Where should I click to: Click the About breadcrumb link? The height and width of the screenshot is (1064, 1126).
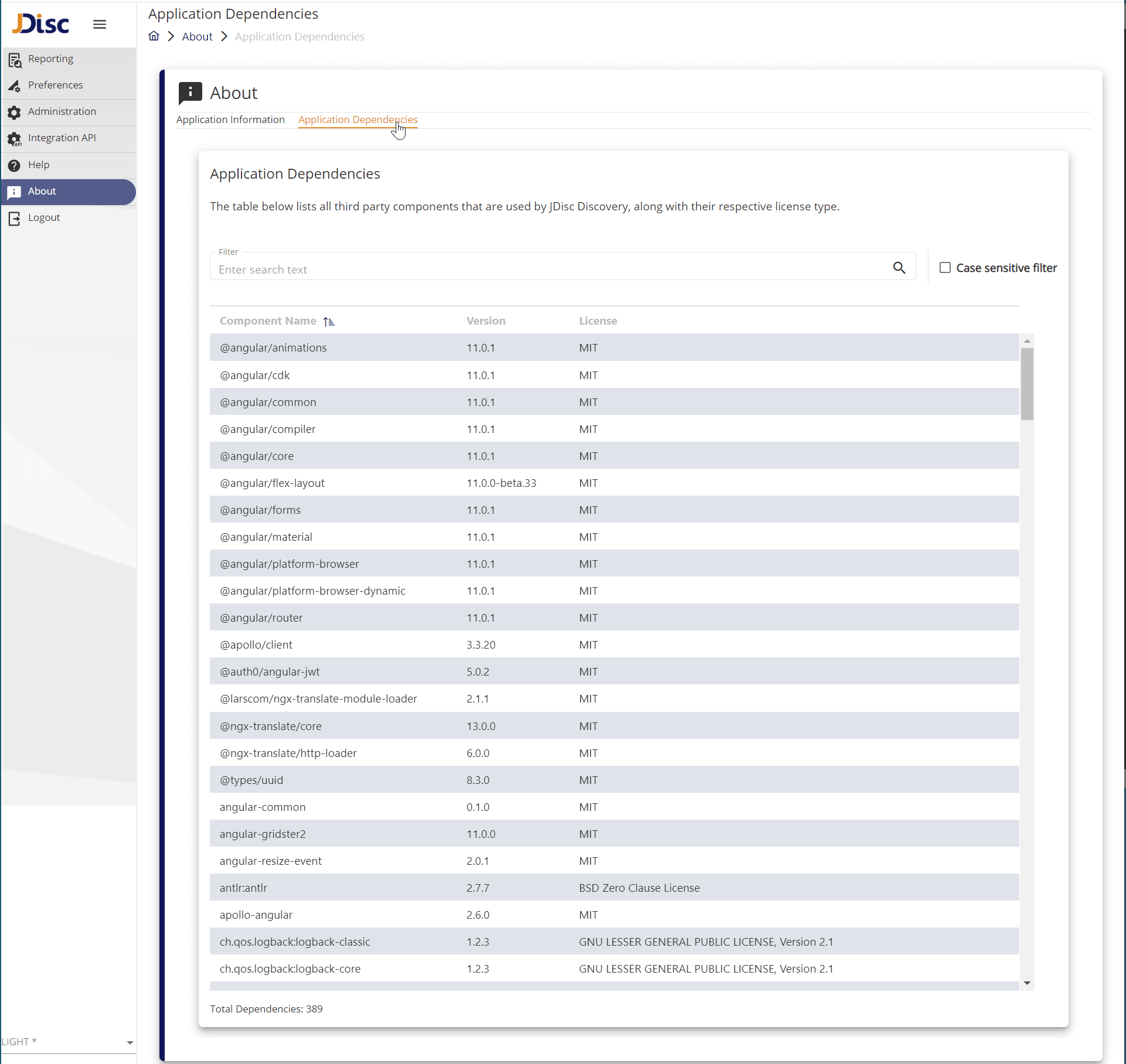point(197,36)
